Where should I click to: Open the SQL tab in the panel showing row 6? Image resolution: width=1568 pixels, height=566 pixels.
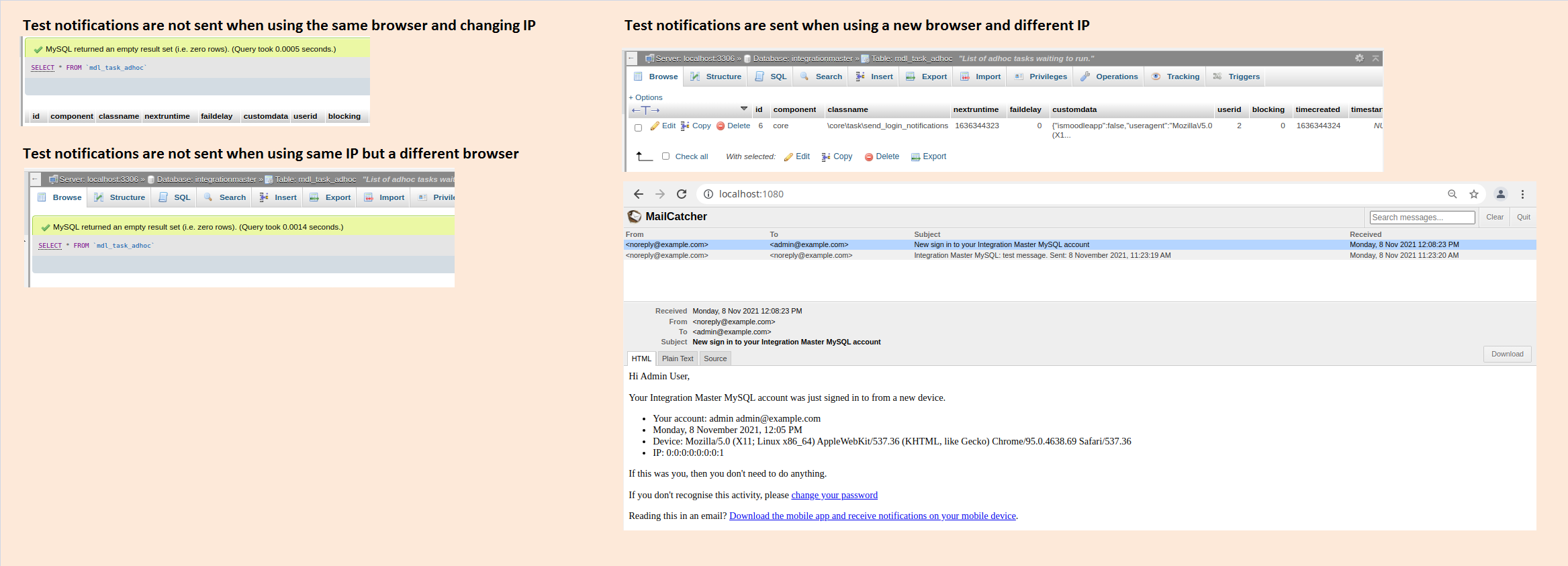770,77
